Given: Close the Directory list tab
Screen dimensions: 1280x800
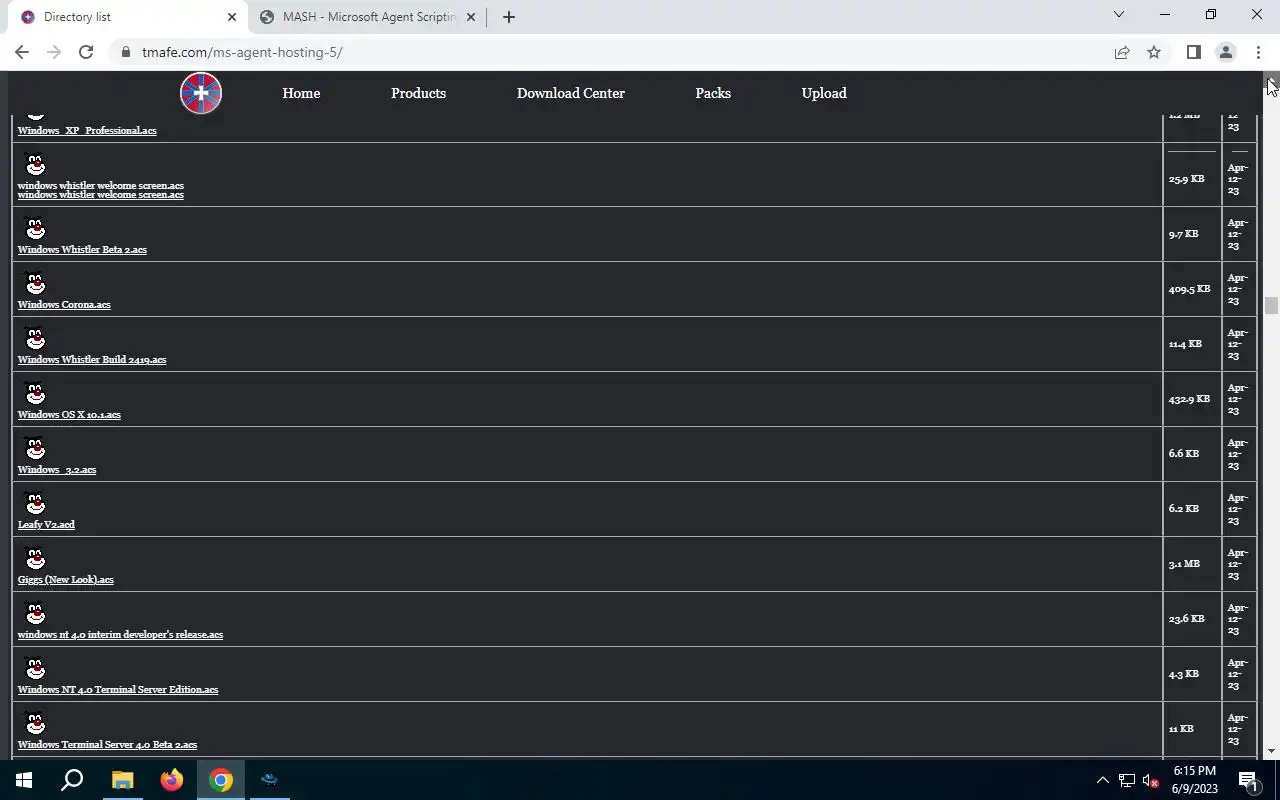Looking at the screenshot, I should click(231, 17).
